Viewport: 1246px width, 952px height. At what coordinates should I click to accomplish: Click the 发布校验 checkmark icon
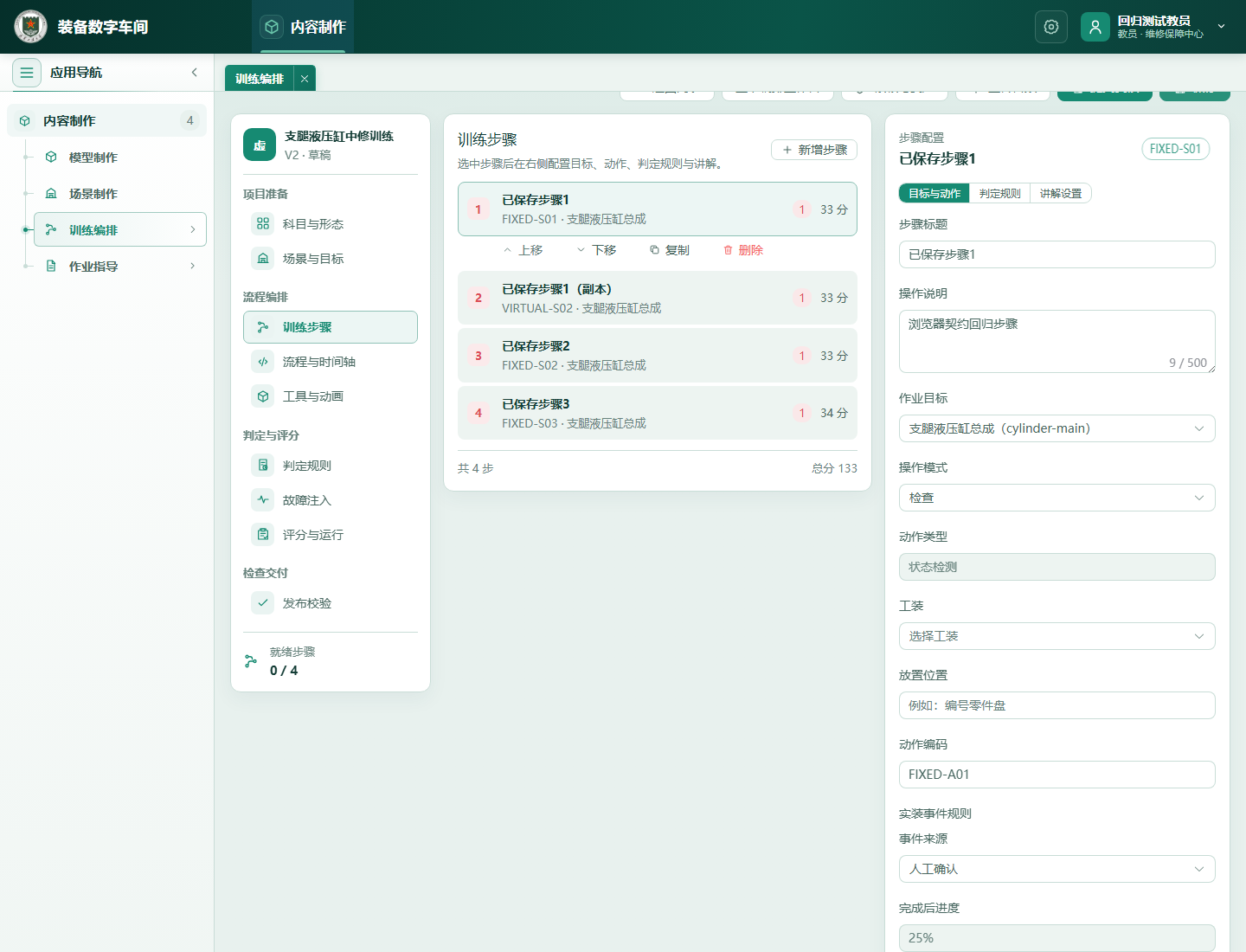263,603
